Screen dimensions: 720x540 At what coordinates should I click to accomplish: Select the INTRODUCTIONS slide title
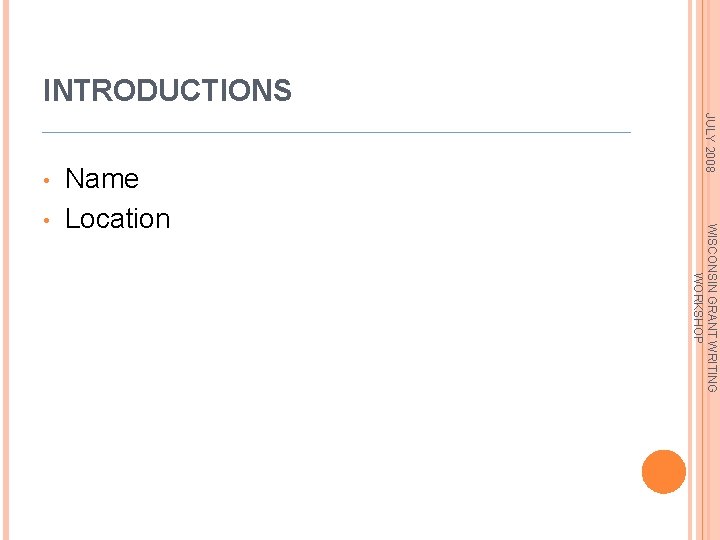167,91
